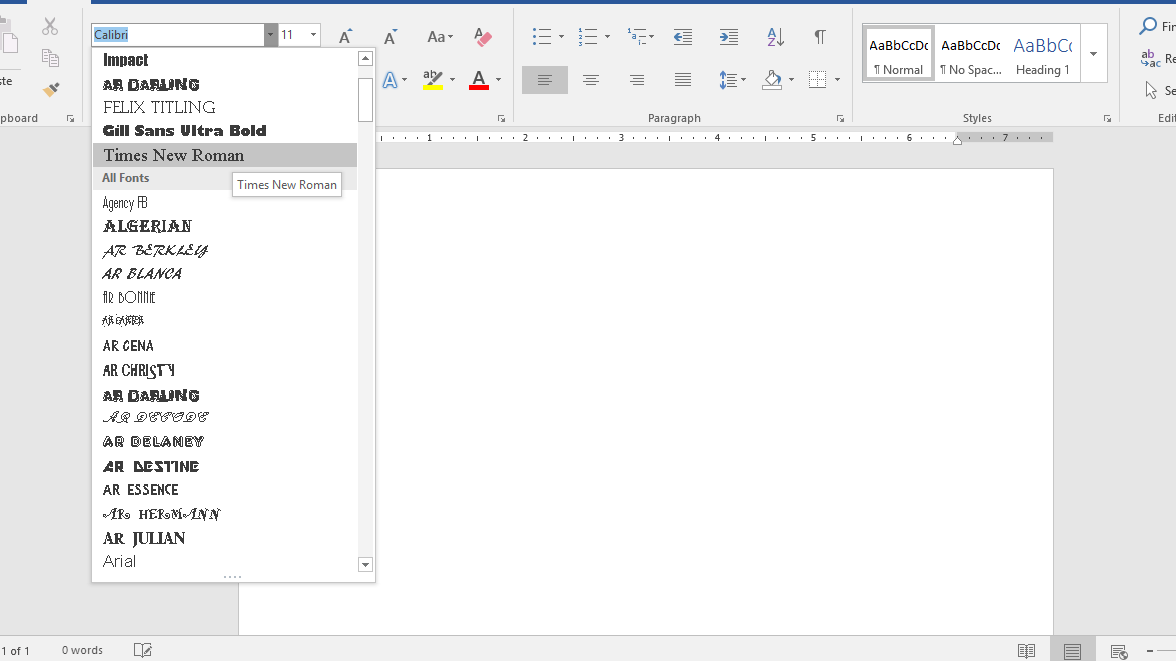Toggle Show/Hide paragraph marks
The image size is (1176, 661).
[820, 36]
